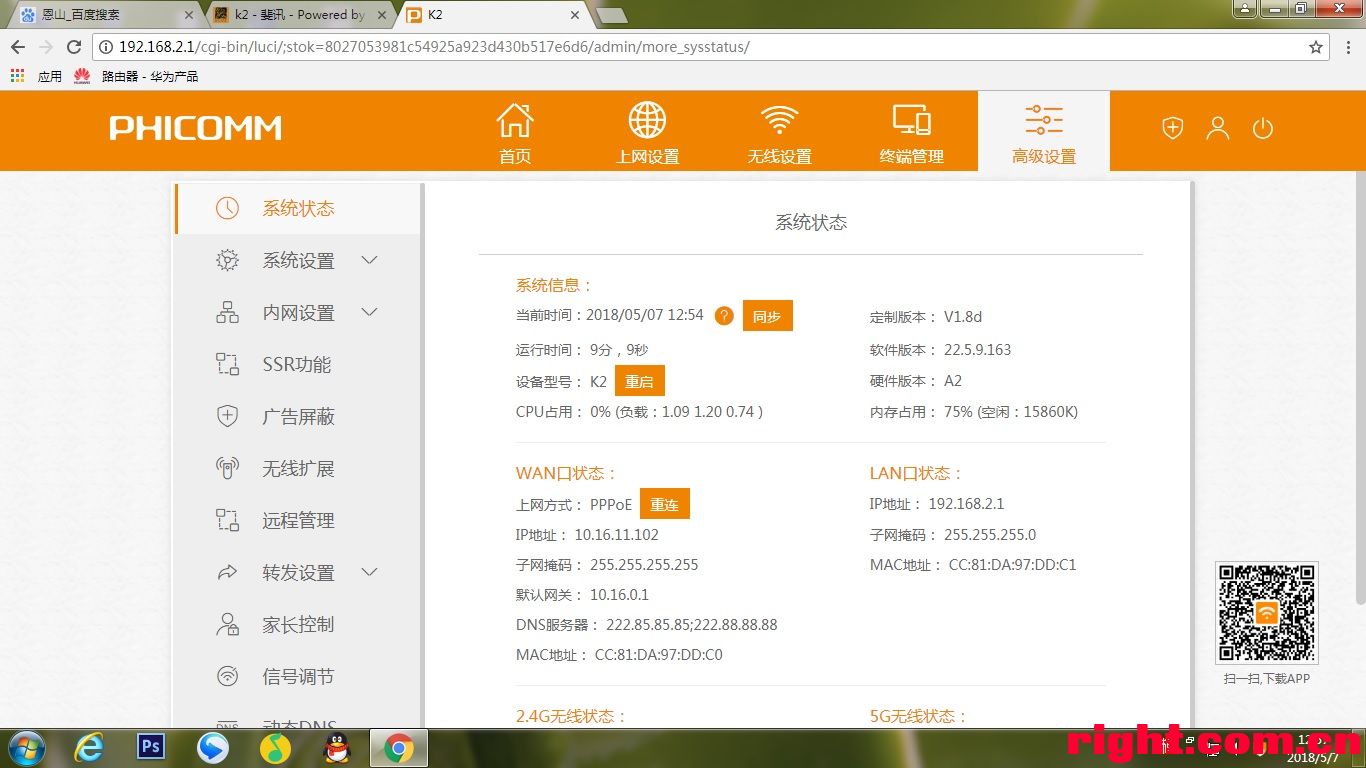Click the SSR功能 icon
Viewport: 1366px width, 768px height.
pos(228,364)
